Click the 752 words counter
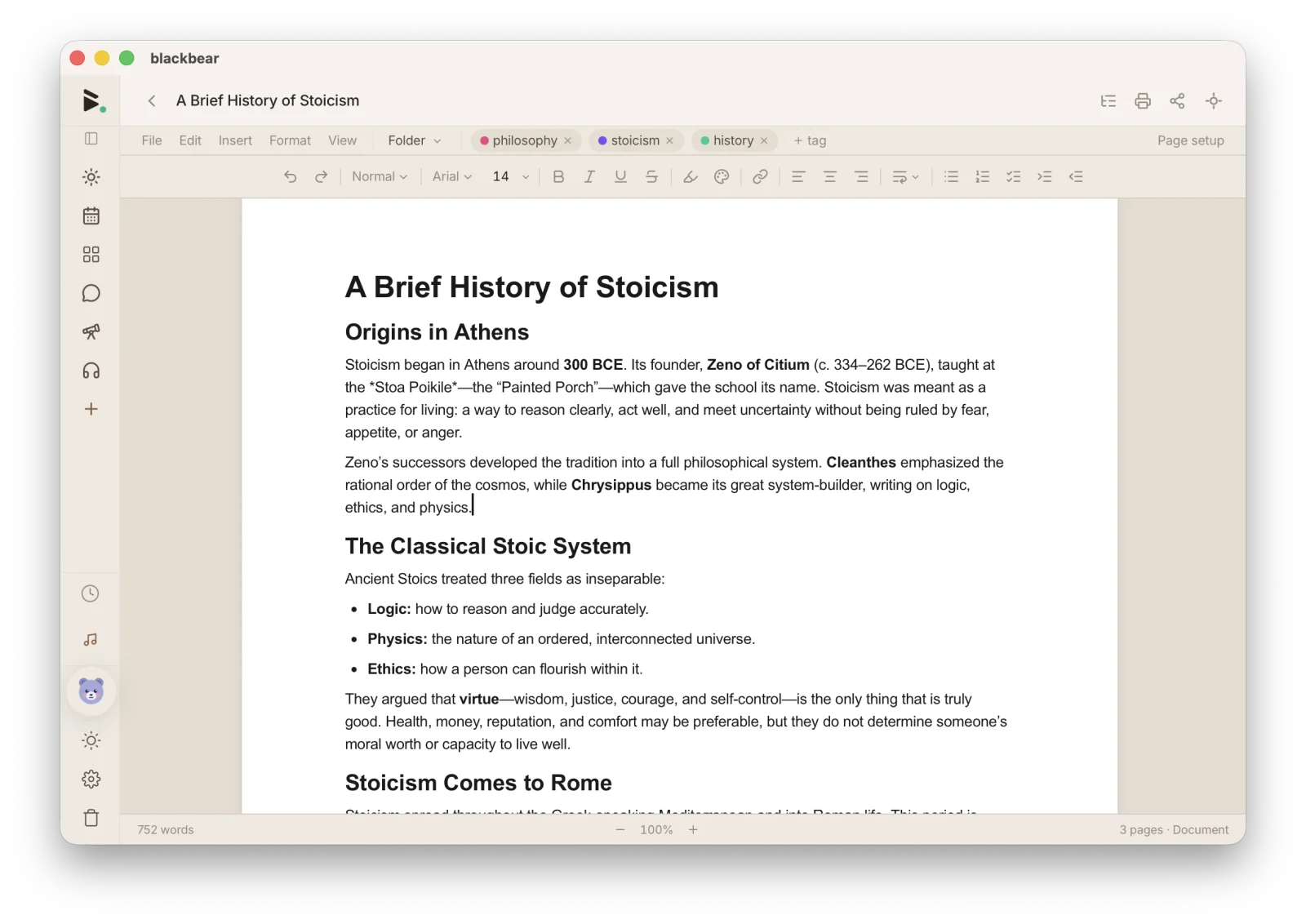This screenshot has width=1306, height=924. tap(166, 829)
